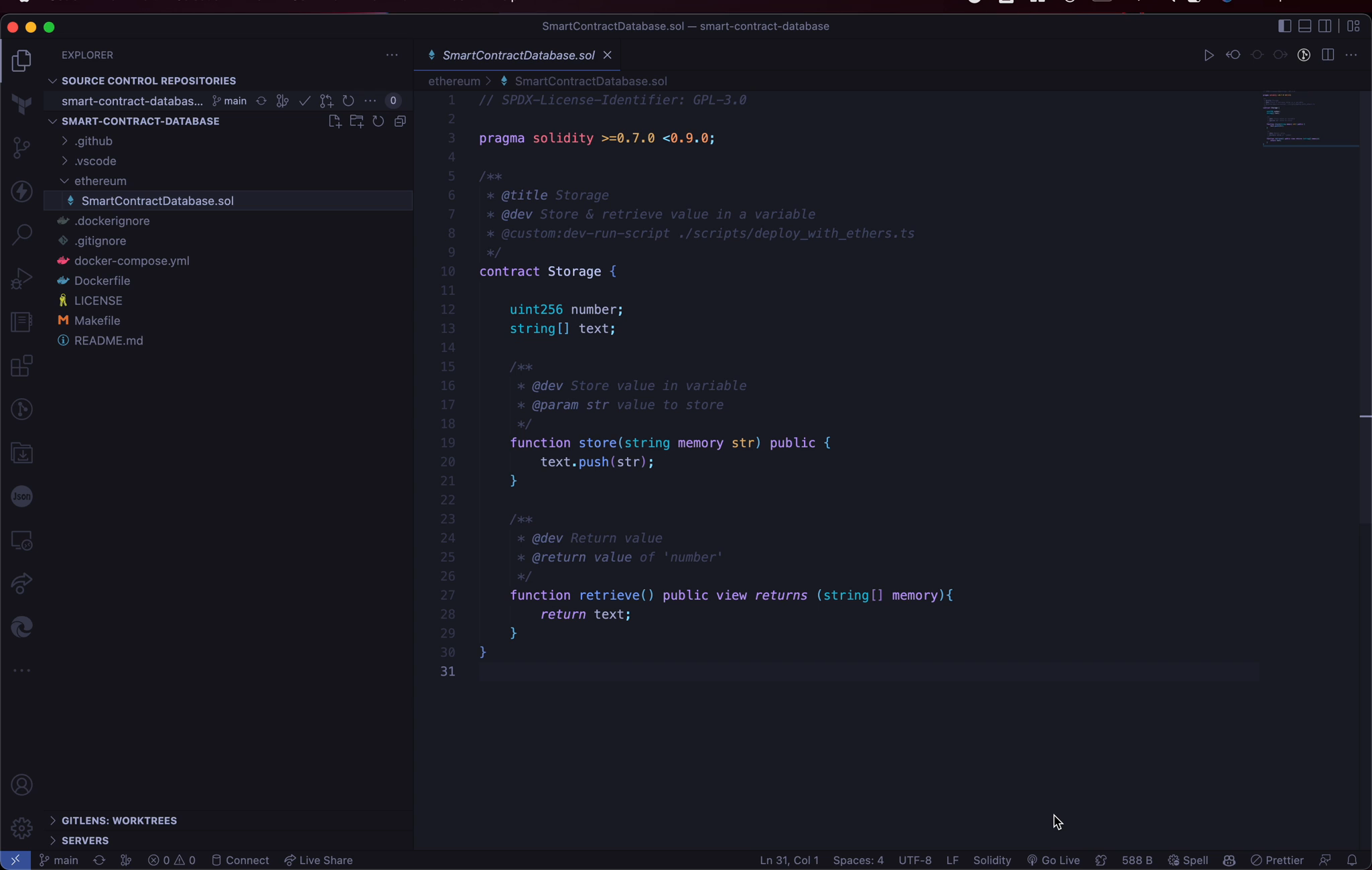The image size is (1372, 870).
Task: Select SmartContractDatabase.sol editor tab
Action: [x=517, y=56]
